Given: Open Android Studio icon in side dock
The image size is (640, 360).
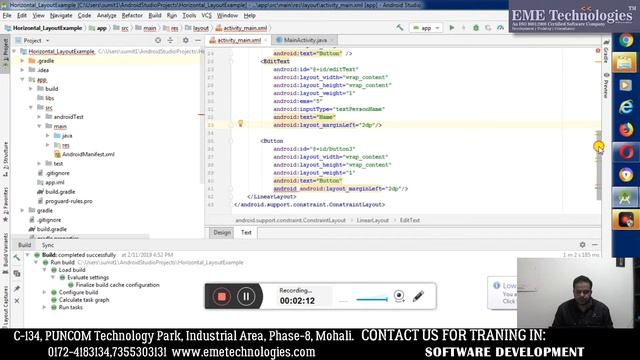Looking at the screenshot, I should (625, 198).
